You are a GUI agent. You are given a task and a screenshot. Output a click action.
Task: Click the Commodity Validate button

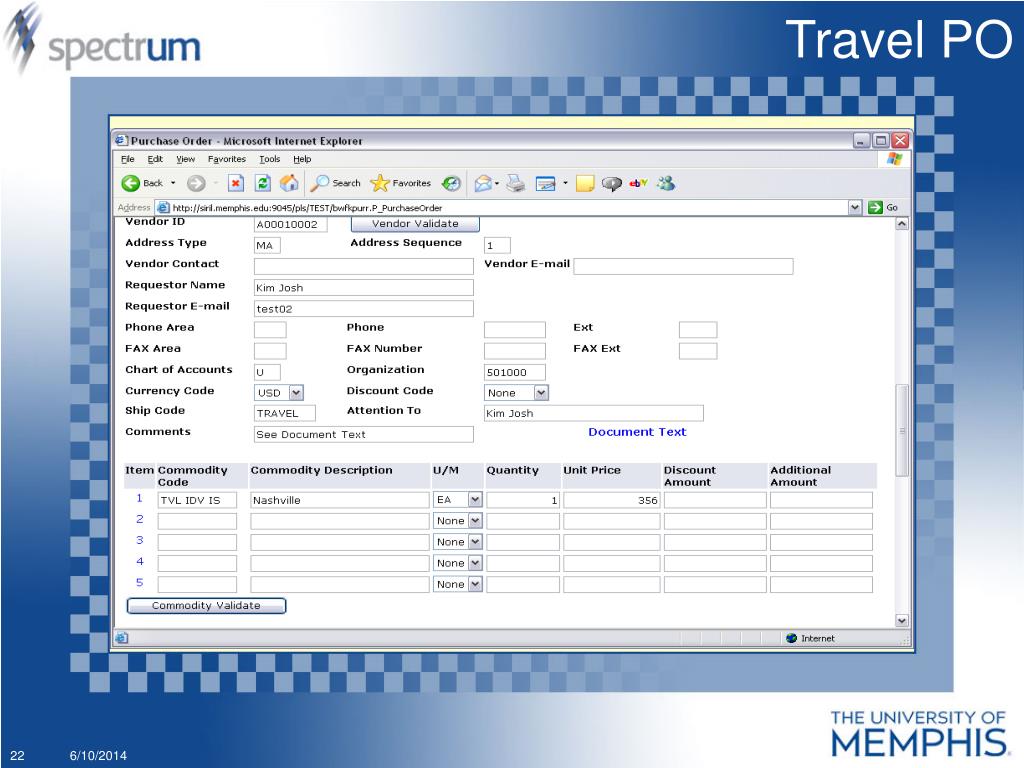[x=206, y=605]
